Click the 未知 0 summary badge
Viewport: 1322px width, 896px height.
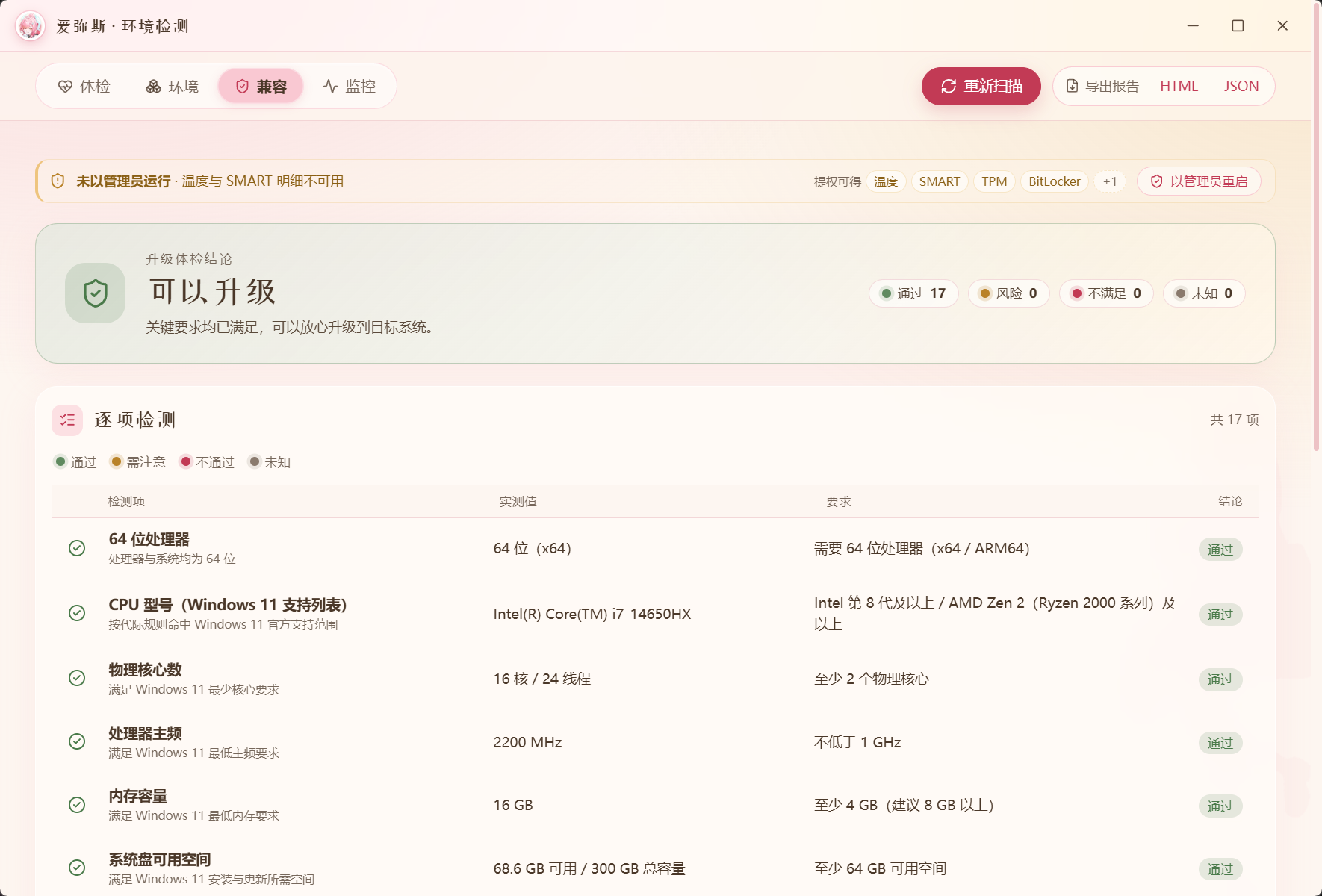click(1204, 293)
